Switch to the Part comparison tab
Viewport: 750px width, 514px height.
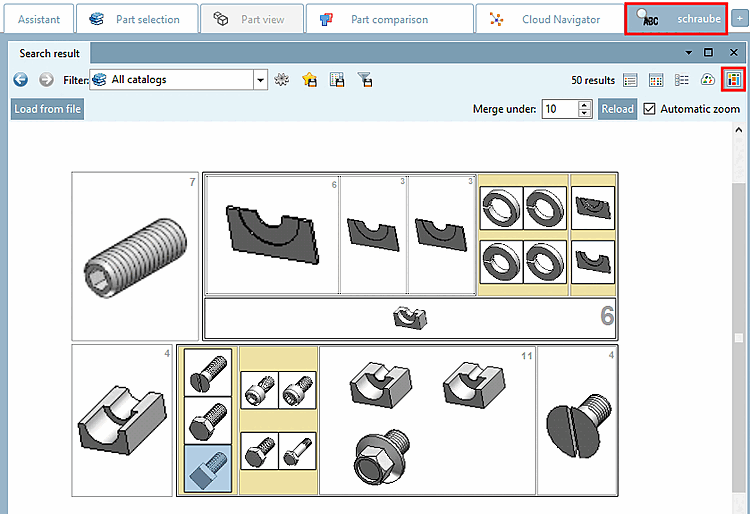click(389, 19)
